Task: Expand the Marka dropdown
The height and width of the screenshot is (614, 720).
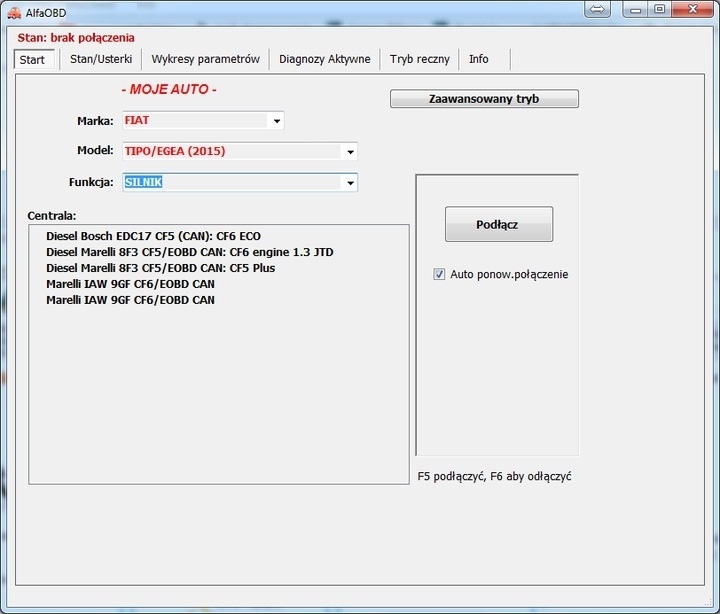Action: tap(276, 121)
